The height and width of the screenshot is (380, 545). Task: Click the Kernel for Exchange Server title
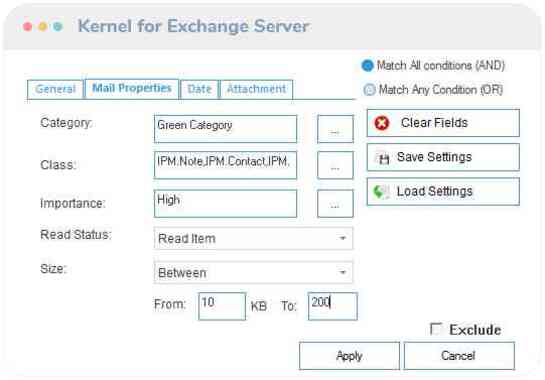193,26
